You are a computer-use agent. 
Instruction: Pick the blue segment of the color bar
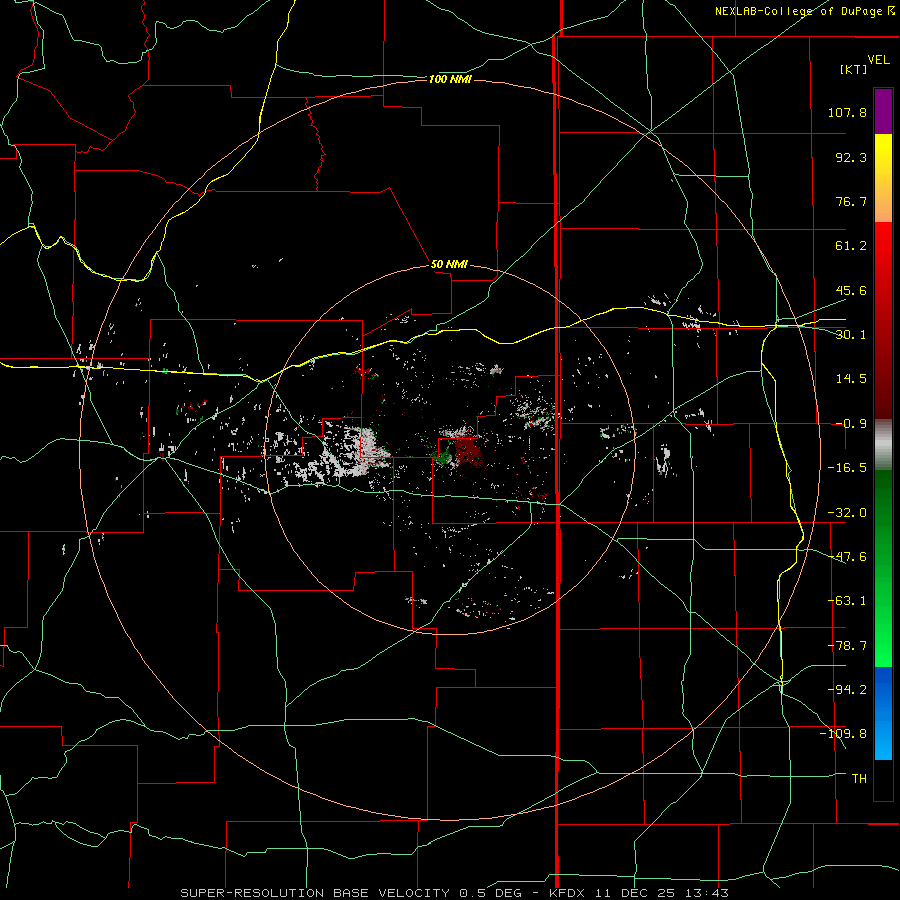(x=883, y=713)
